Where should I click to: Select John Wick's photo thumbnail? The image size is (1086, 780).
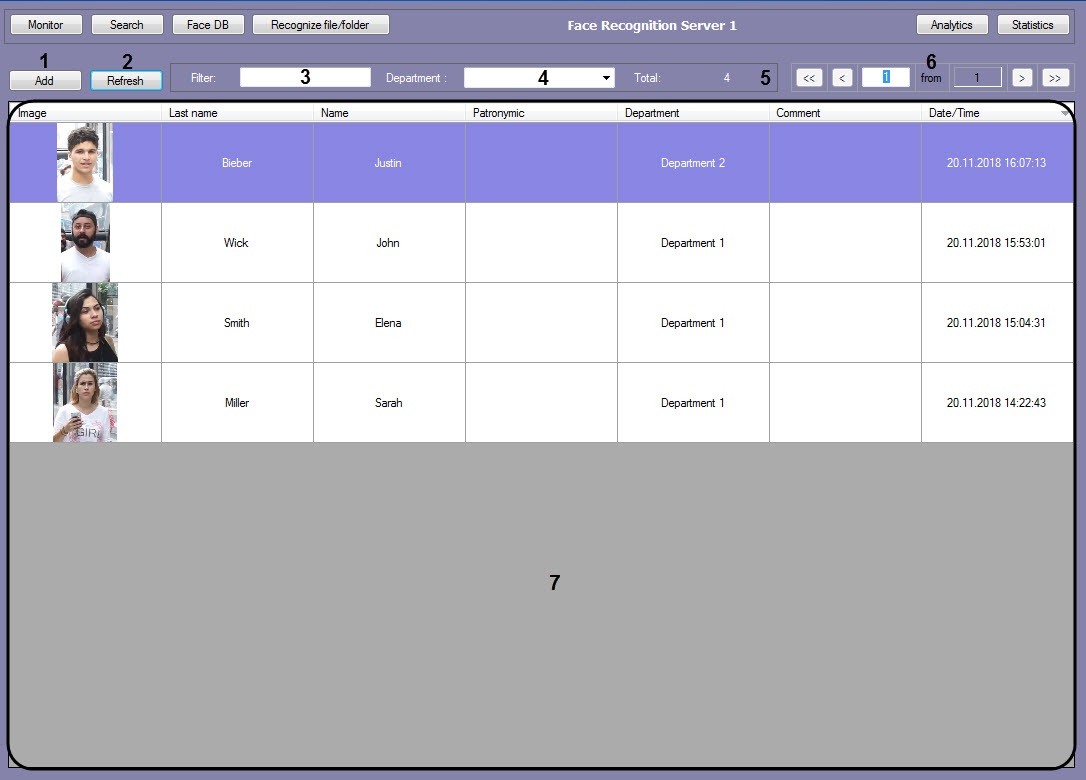pyautogui.click(x=85, y=243)
